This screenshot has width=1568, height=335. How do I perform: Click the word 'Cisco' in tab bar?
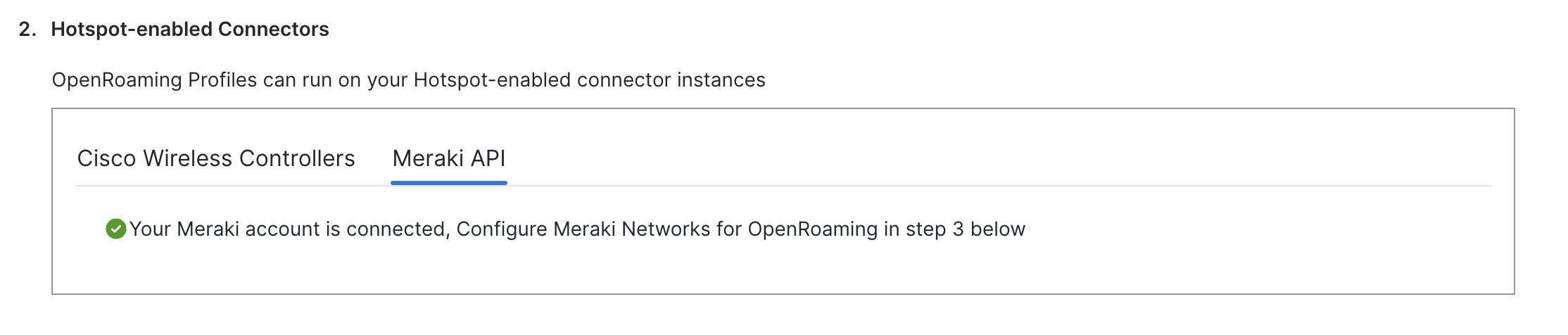pos(107,158)
